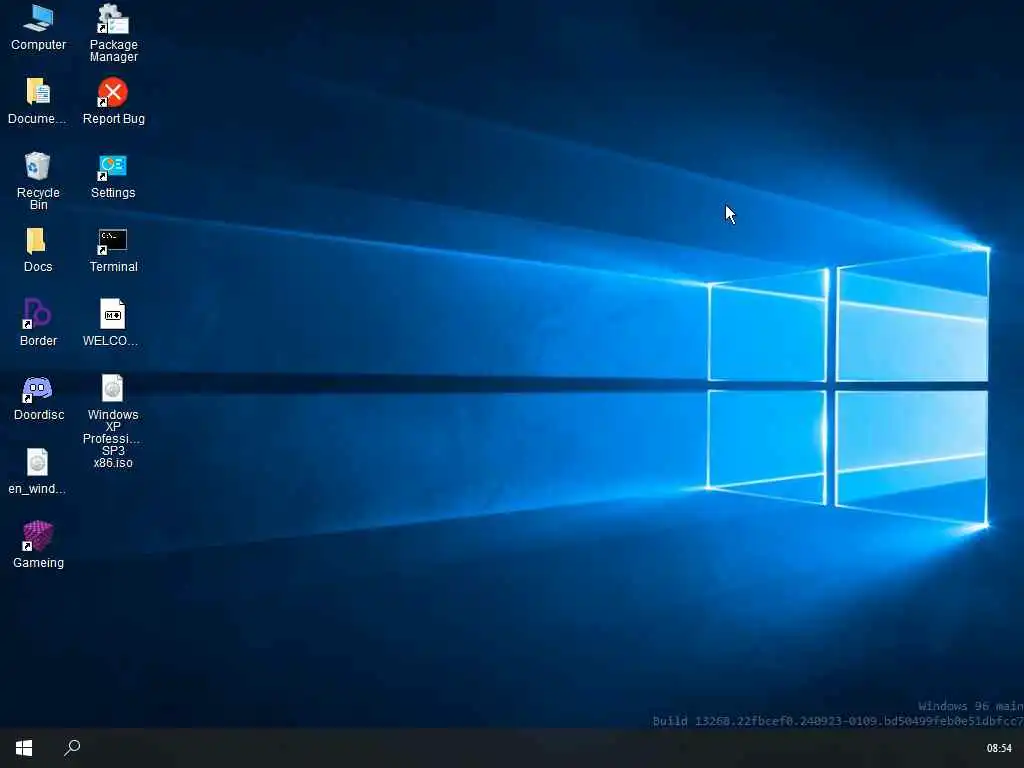Image resolution: width=1024 pixels, height=768 pixels.
Task: Click the taskbar search magnifier icon
Action: (72, 748)
